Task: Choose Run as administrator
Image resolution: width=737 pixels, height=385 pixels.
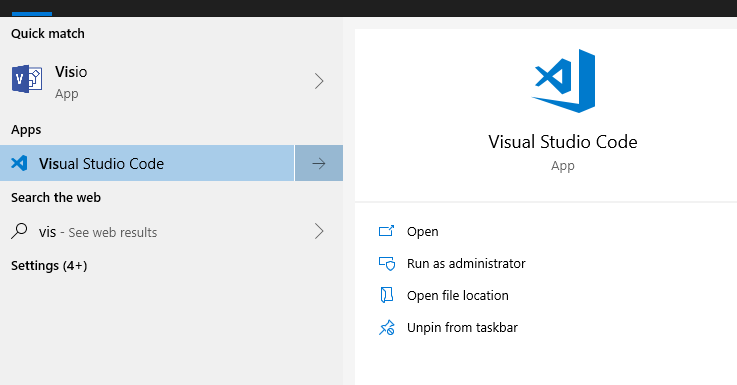Action: [x=466, y=263]
